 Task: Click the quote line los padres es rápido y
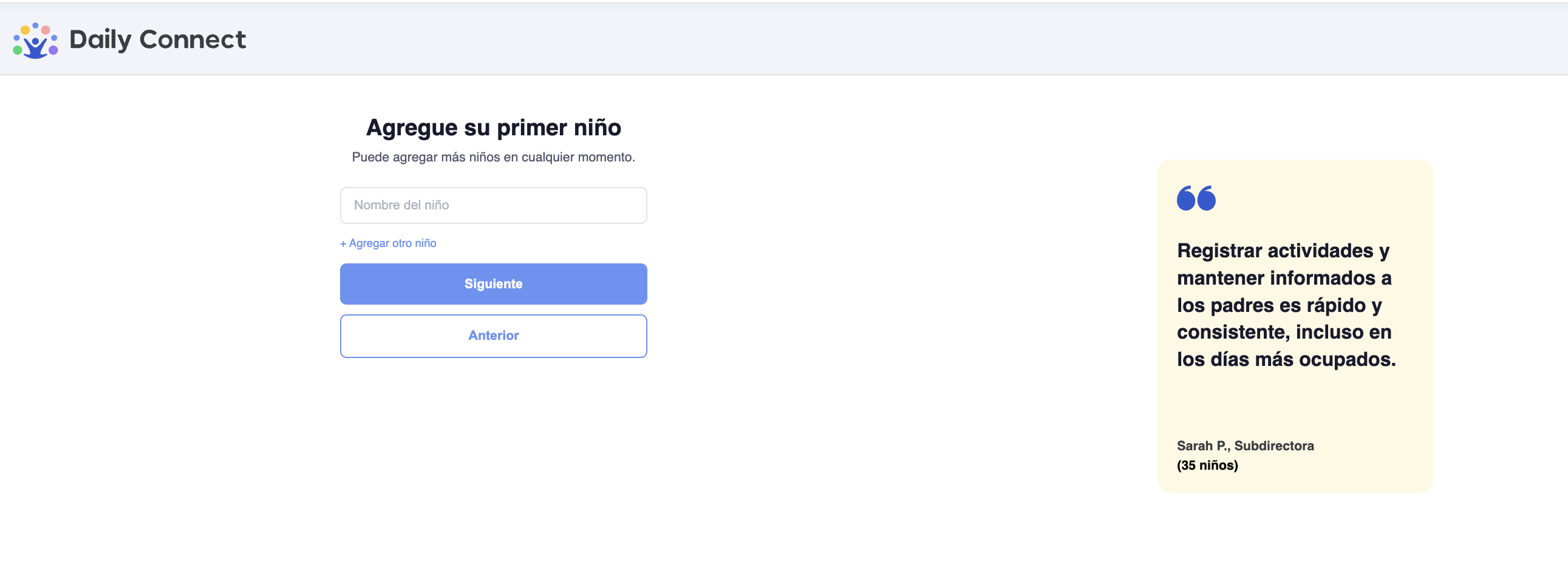point(1280,305)
